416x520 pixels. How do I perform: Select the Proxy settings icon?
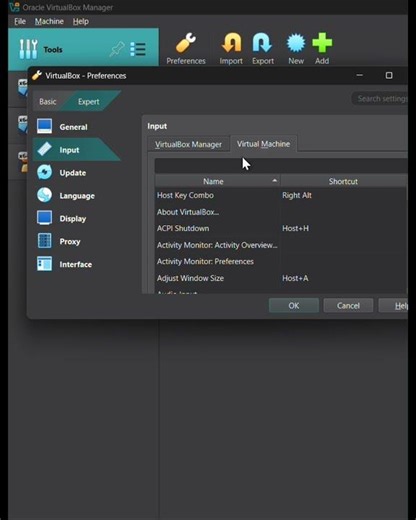[x=44, y=241]
